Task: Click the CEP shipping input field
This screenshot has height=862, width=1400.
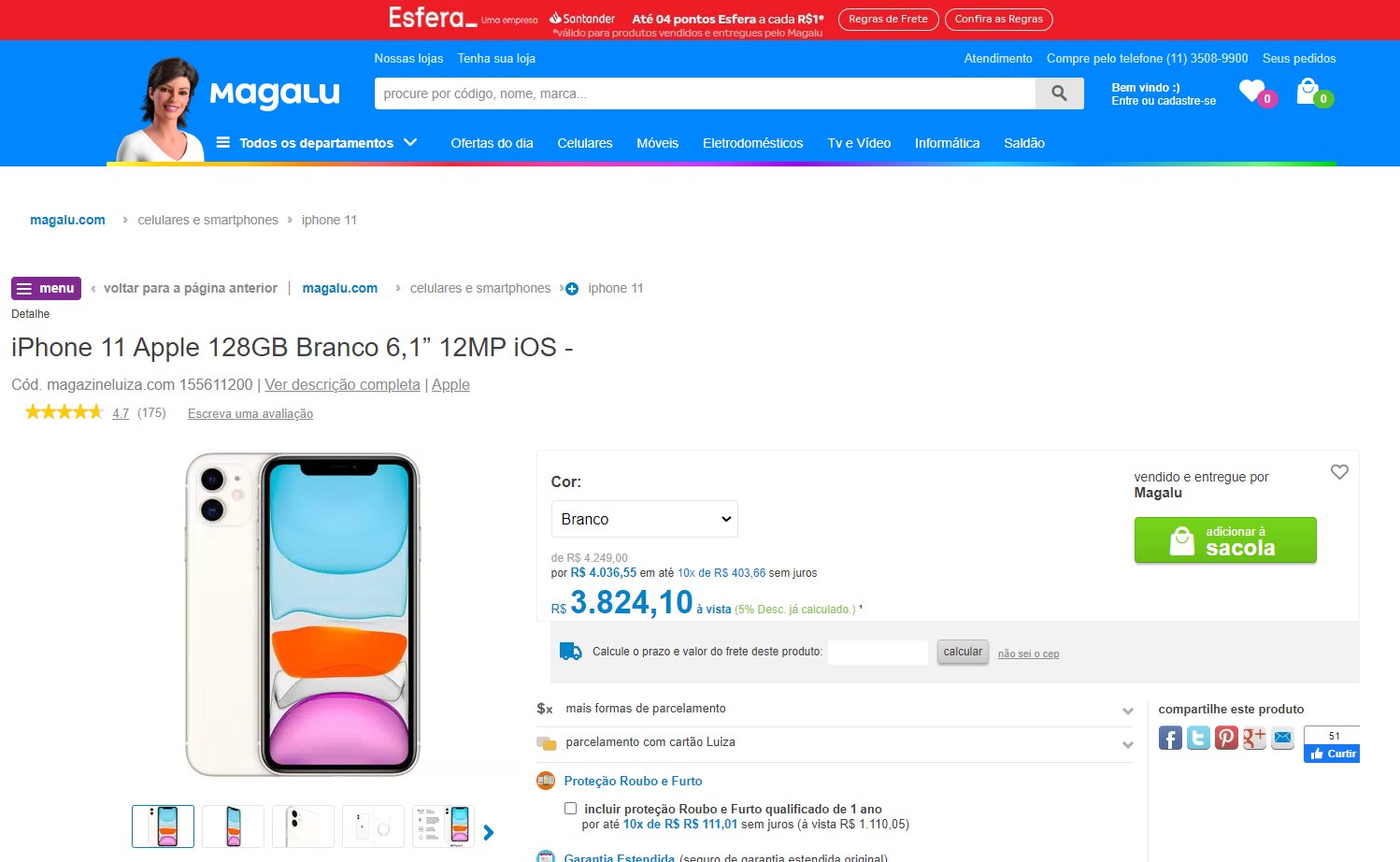Action: 878,653
